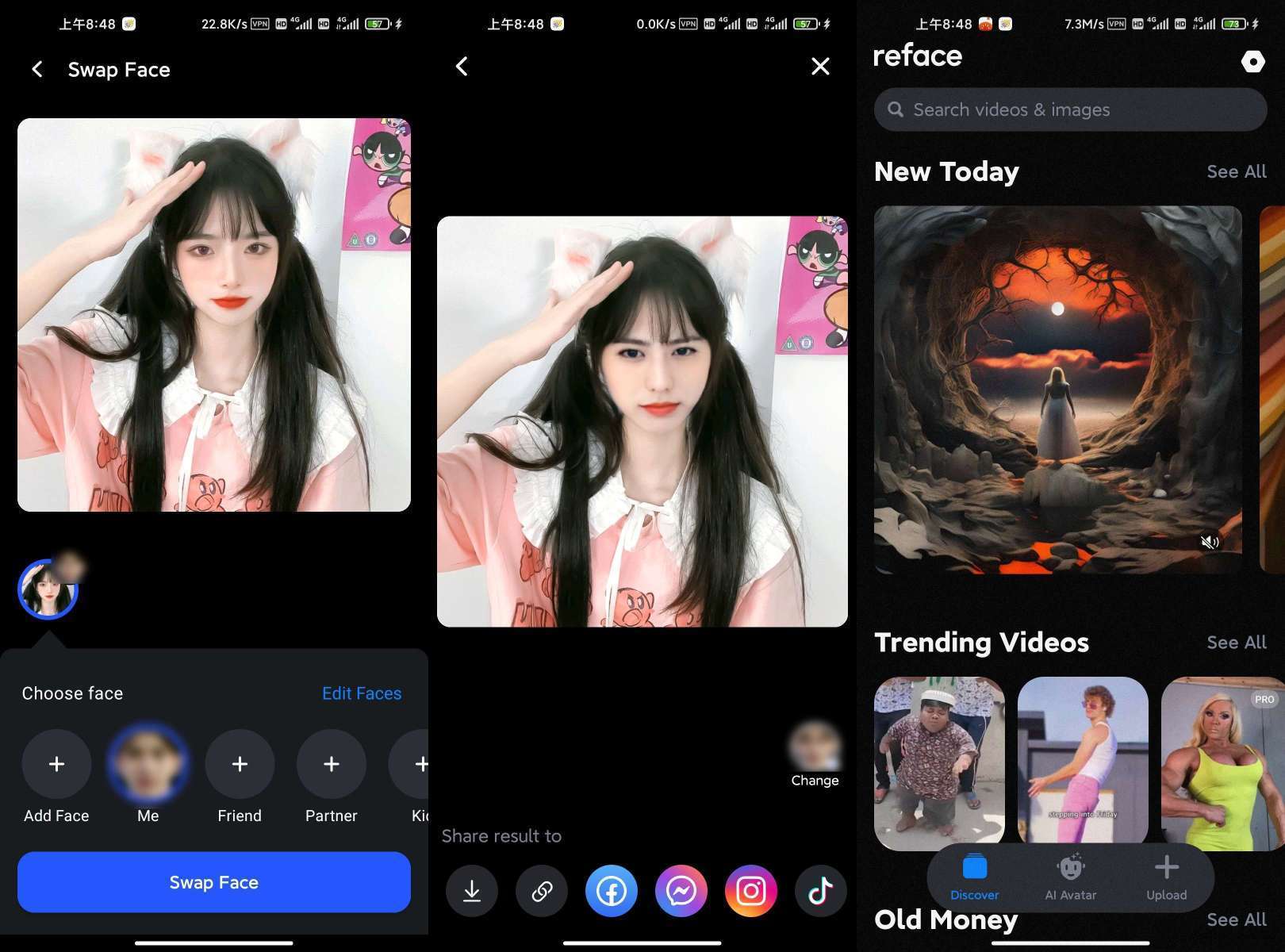Download the swapped result image
Screen dimensions: 1285x952
472,891
